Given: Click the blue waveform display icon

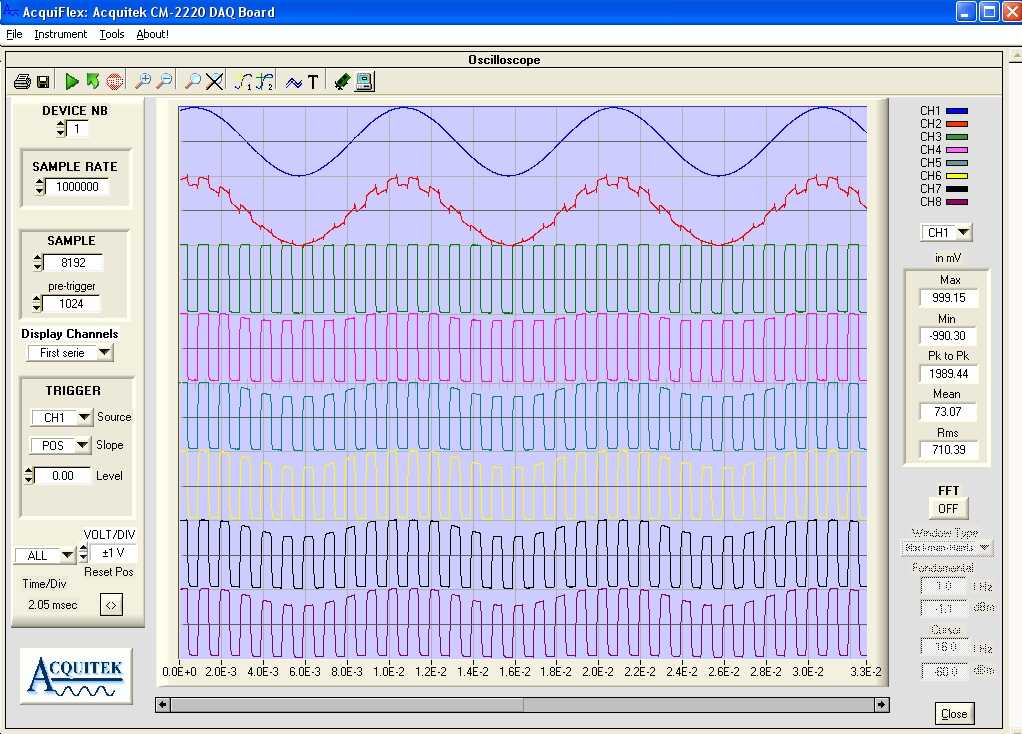Looking at the screenshot, I should point(294,82).
